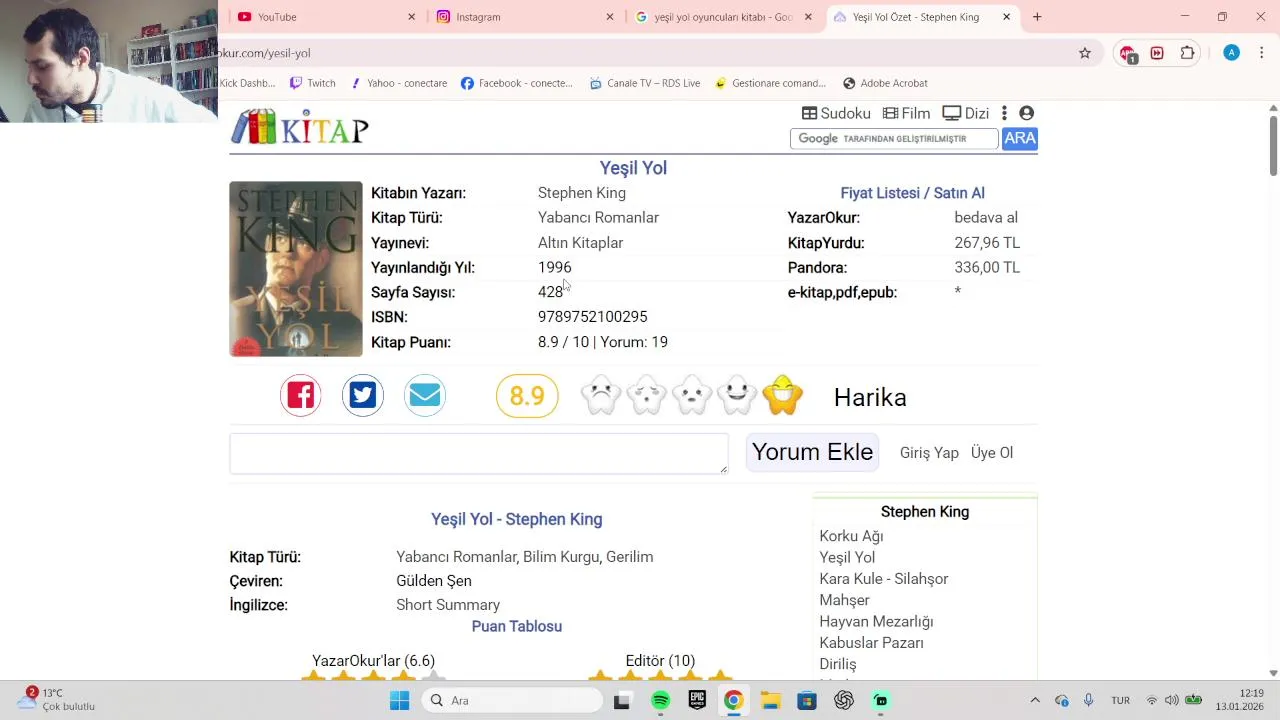Open the Hayvan Mezarlığı book link
Image resolution: width=1280 pixels, height=720 pixels.
pyautogui.click(x=876, y=621)
